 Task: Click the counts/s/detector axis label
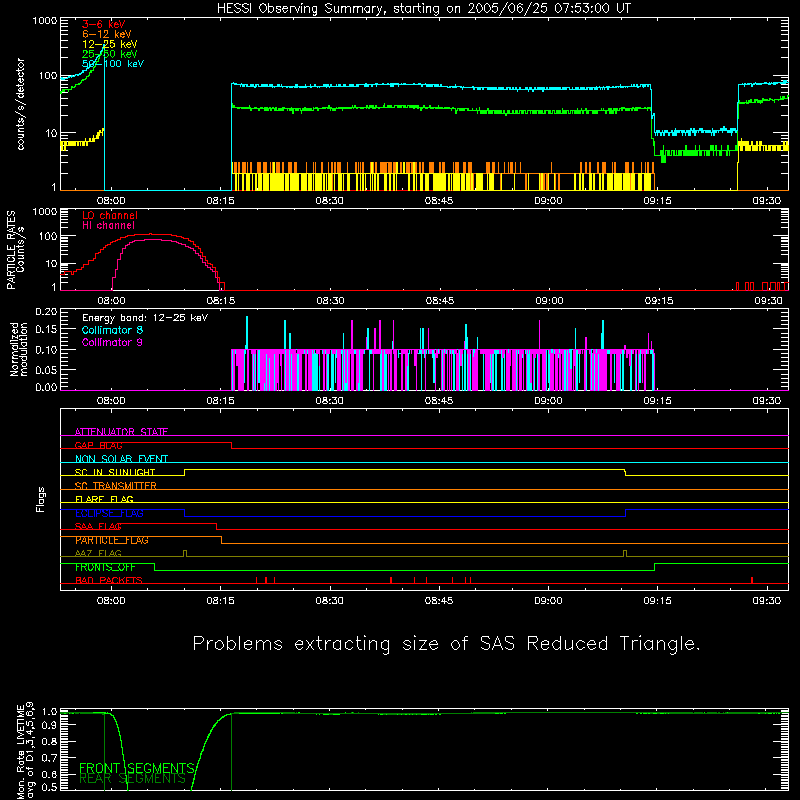click(x=21, y=104)
